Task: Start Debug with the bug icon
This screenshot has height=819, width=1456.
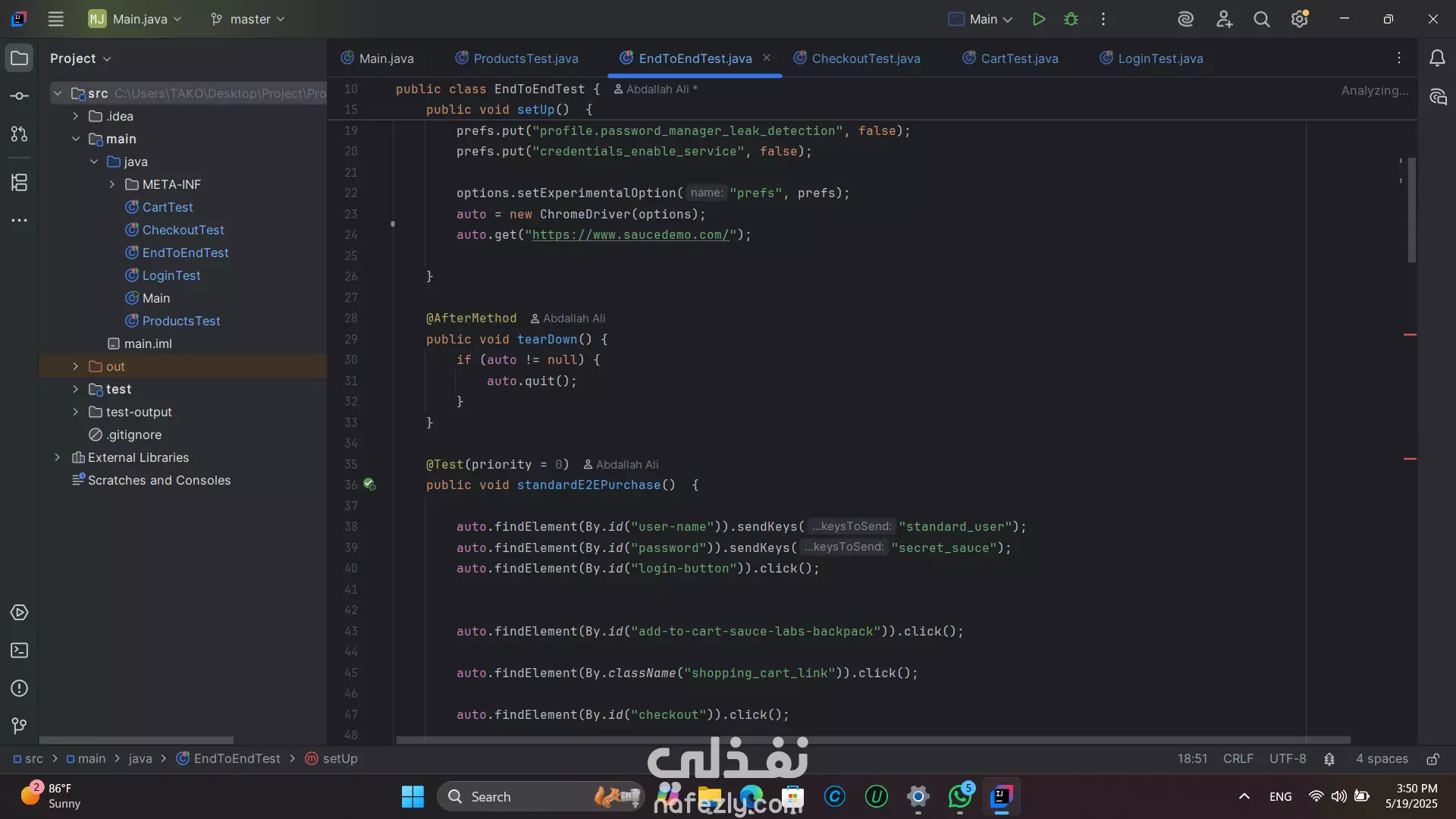Action: coord(1071,19)
